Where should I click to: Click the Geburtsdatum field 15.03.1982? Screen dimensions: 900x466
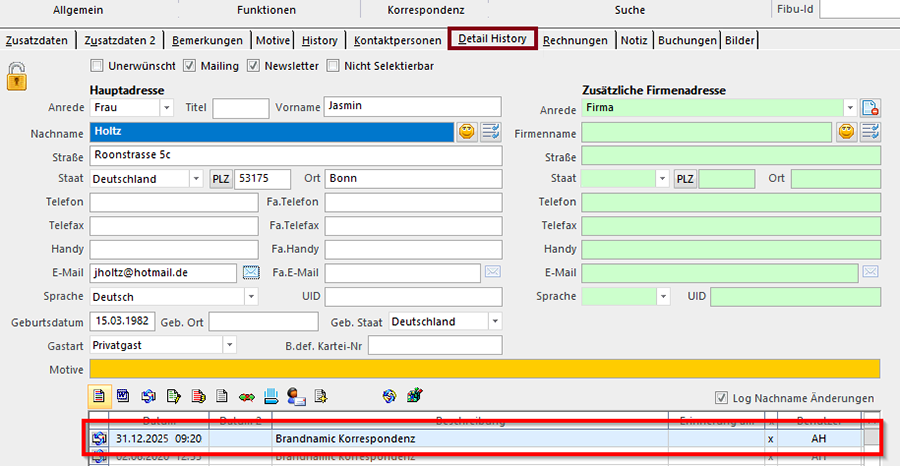pos(122,321)
